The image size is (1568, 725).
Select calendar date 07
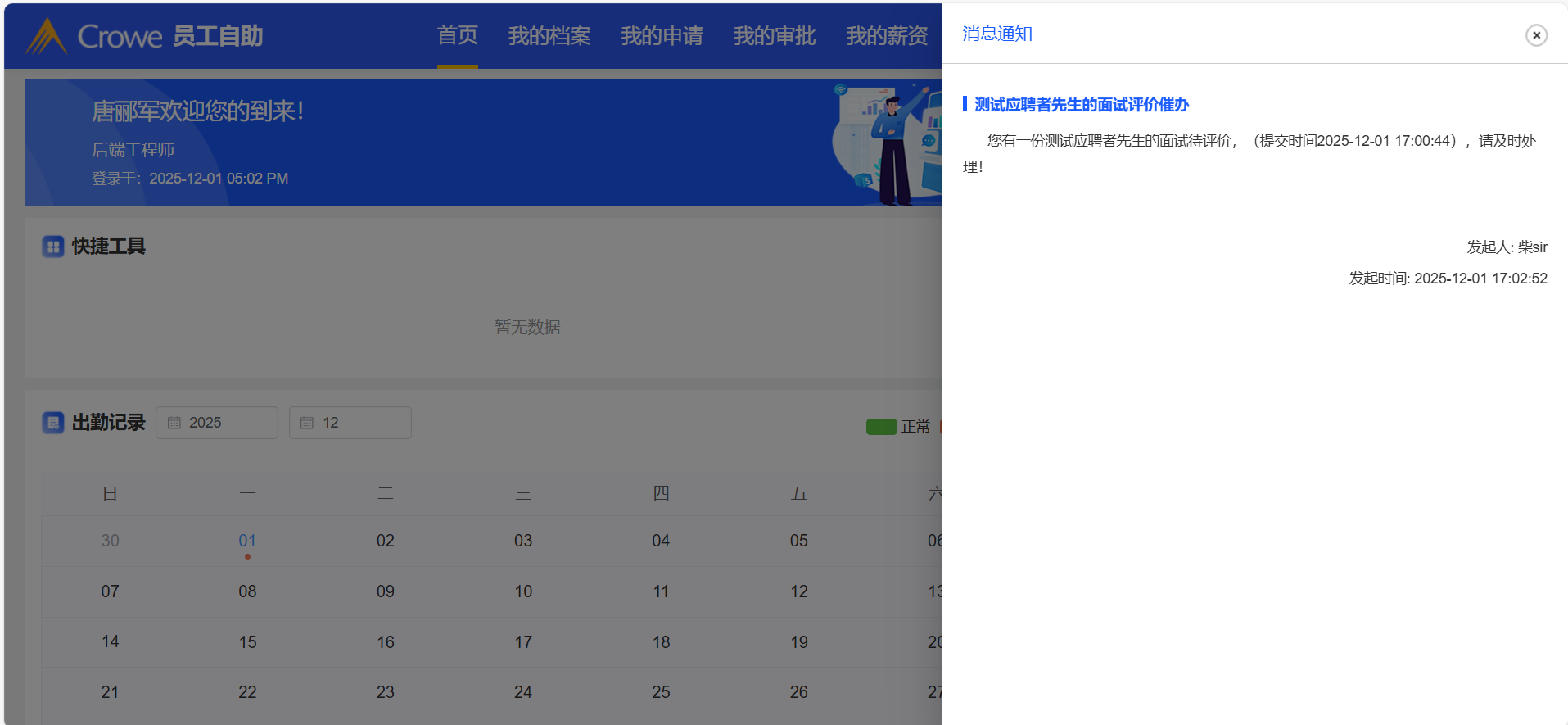point(110,591)
